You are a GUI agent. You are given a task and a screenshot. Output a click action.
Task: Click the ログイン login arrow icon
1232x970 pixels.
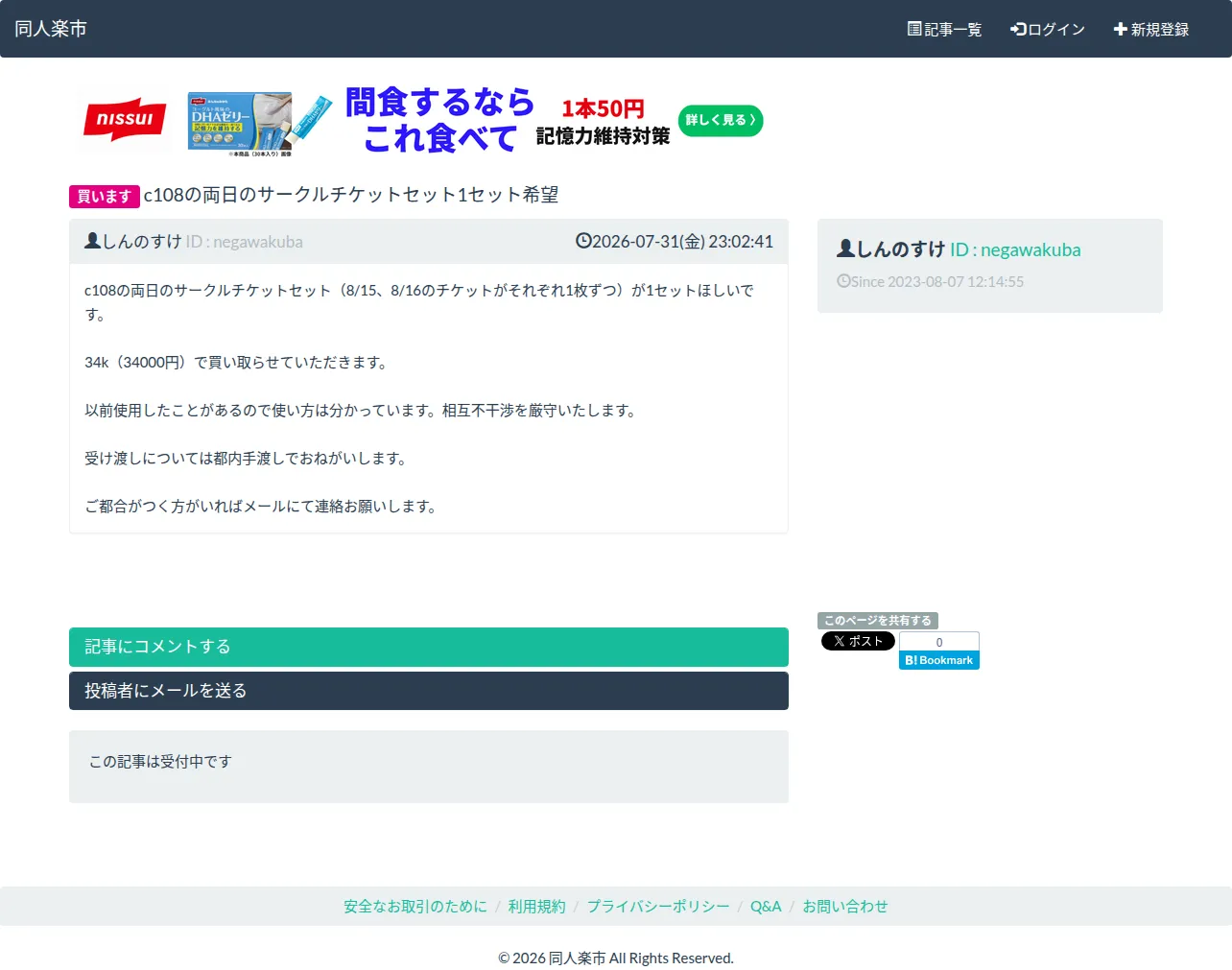(x=1018, y=29)
